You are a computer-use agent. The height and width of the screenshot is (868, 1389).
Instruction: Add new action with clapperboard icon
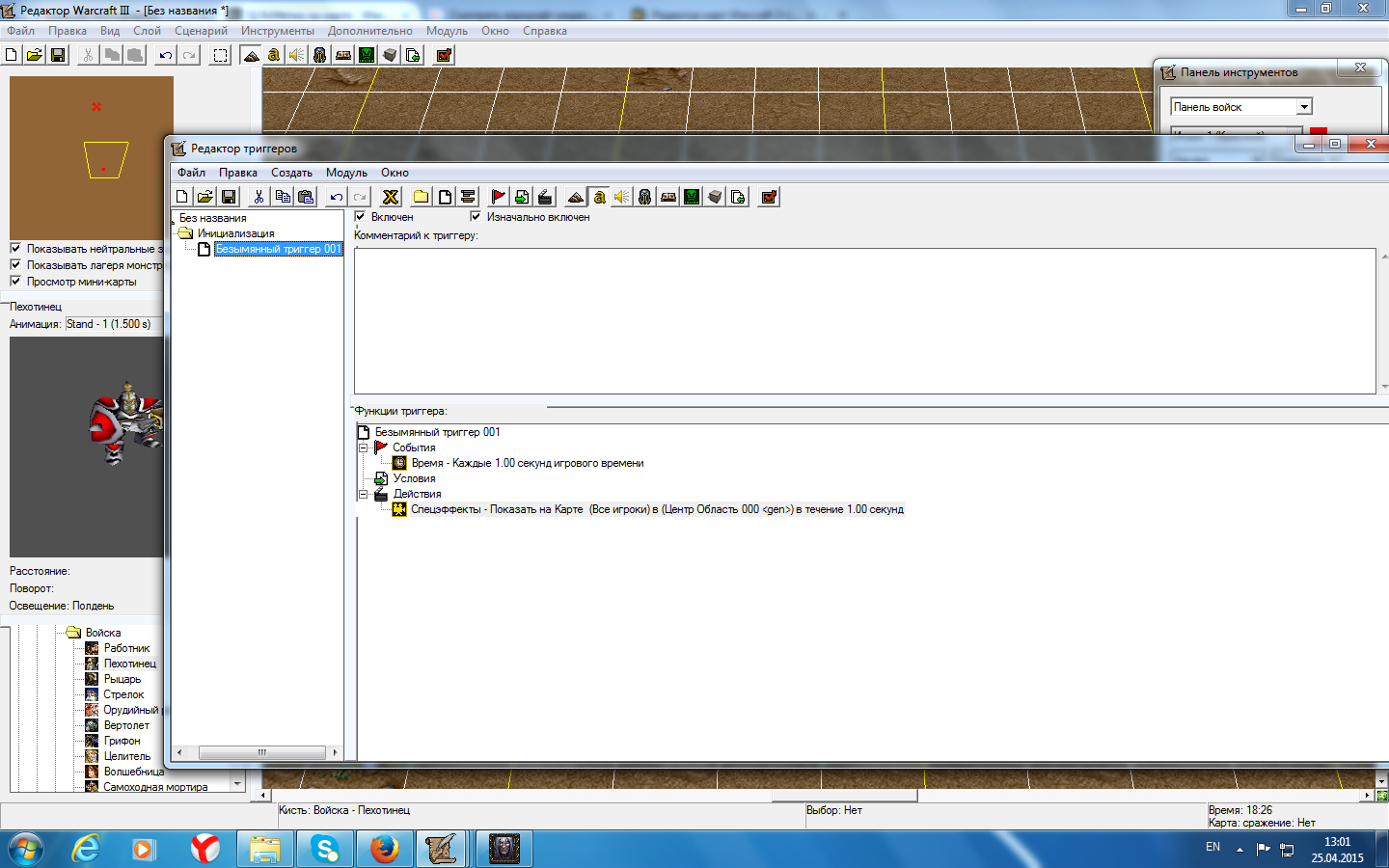(x=545, y=197)
